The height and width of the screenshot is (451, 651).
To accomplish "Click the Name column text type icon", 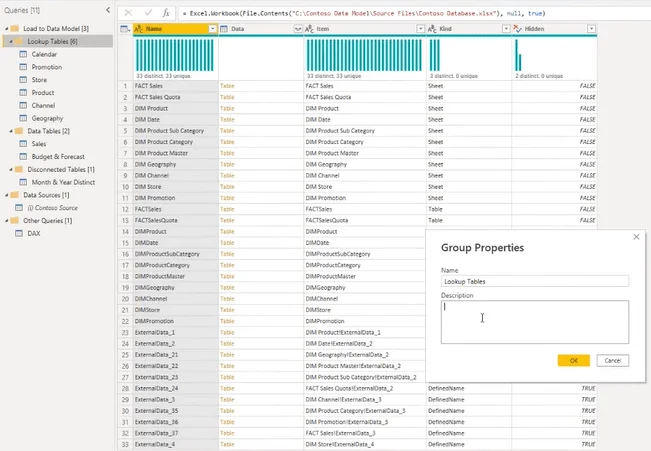I will [x=139, y=29].
